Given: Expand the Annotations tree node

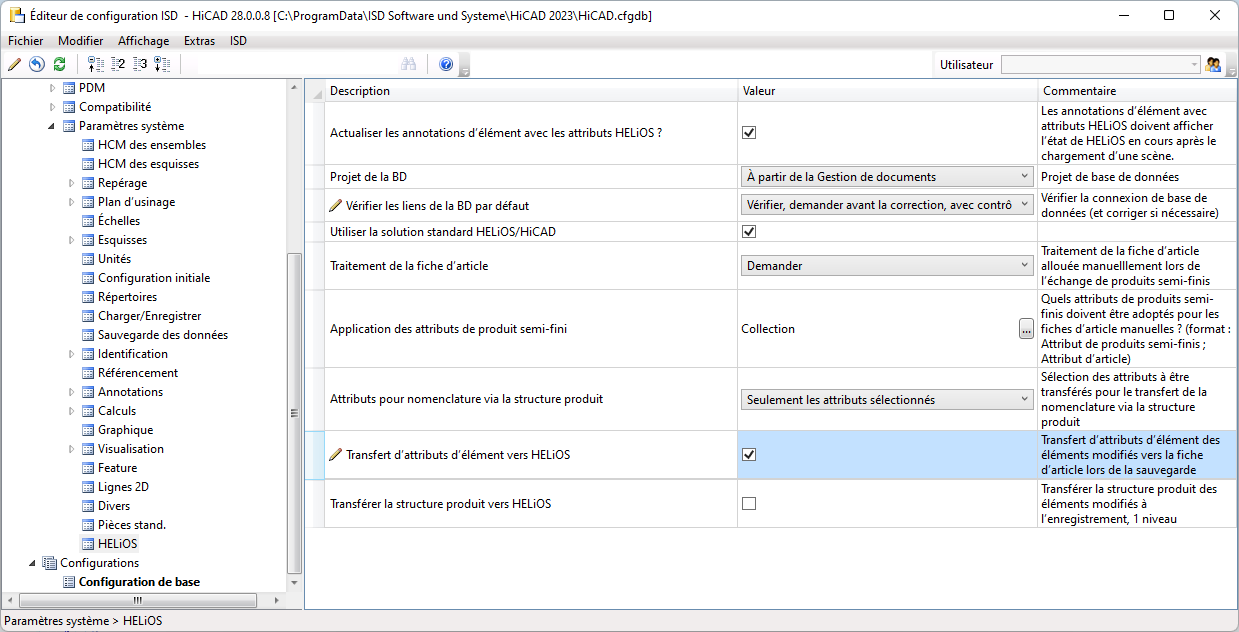Looking at the screenshot, I should [x=72, y=392].
